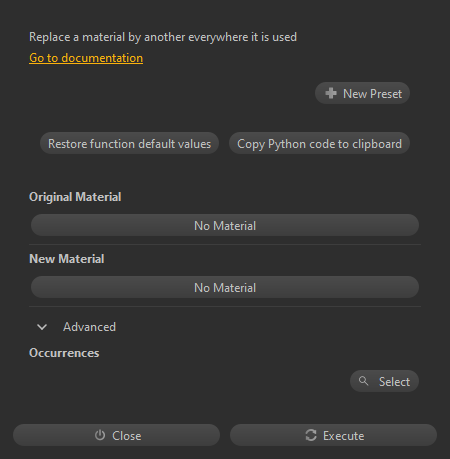Open the New Material selector field
This screenshot has height=459, width=450.
tap(225, 287)
